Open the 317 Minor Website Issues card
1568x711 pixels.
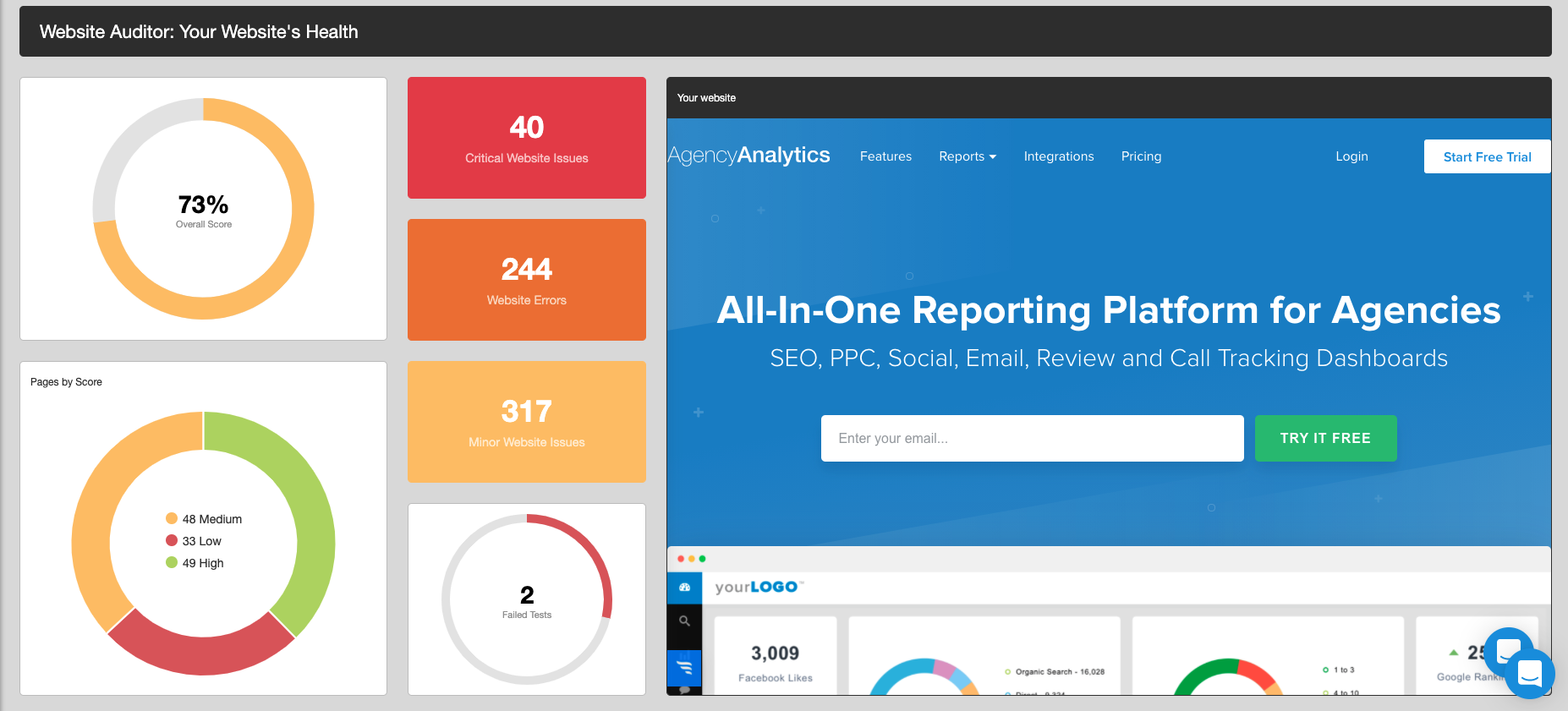[527, 422]
